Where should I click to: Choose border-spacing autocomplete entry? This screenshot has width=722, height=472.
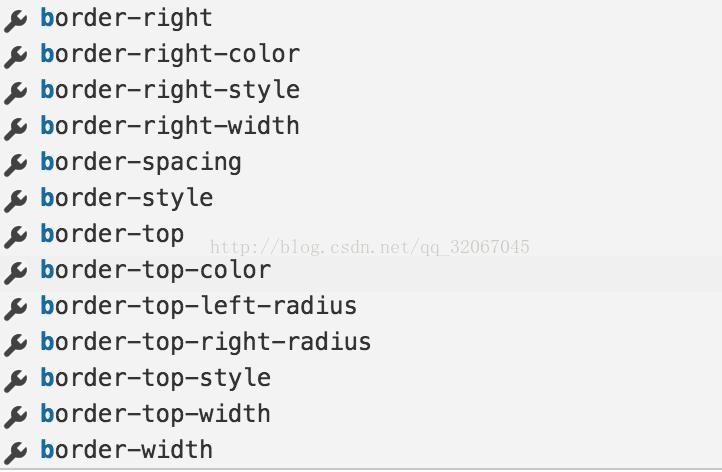click(361, 162)
